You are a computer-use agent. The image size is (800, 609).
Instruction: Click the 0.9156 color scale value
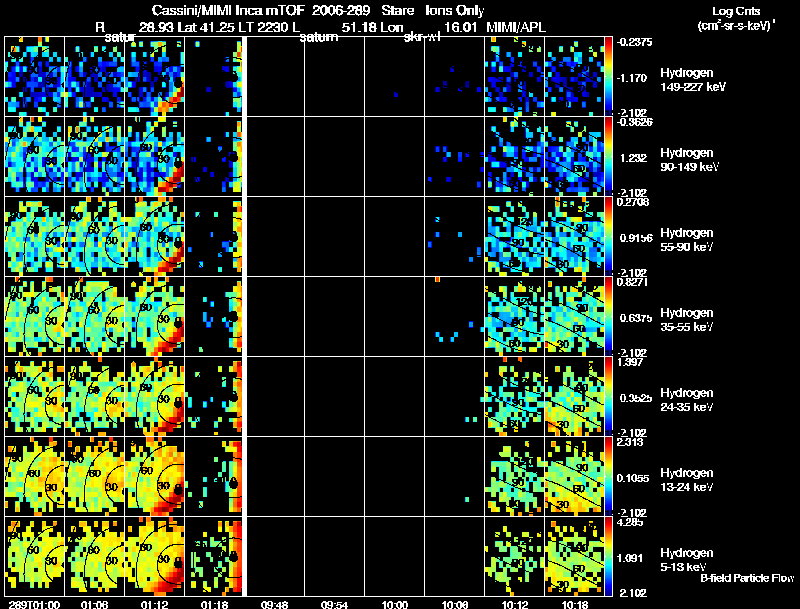[x=635, y=238]
